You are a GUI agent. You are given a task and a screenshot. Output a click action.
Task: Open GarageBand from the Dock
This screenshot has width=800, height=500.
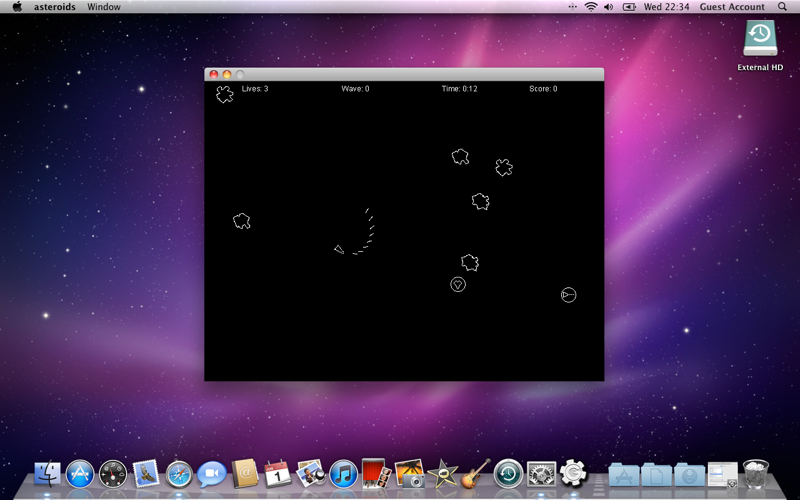pos(475,473)
